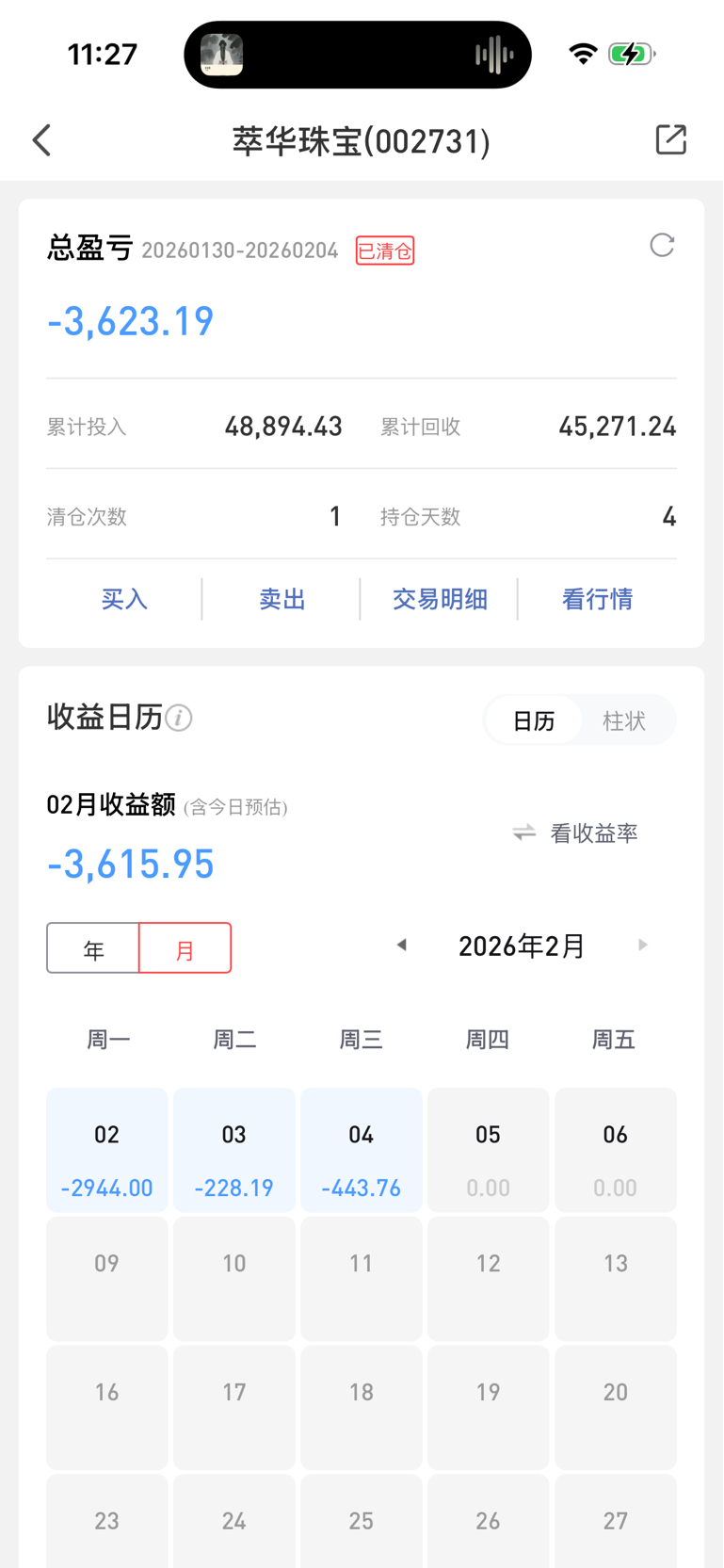The height and width of the screenshot is (1568, 724).
Task: Select calendar day 03 with -228.19
Action: coord(234,1150)
